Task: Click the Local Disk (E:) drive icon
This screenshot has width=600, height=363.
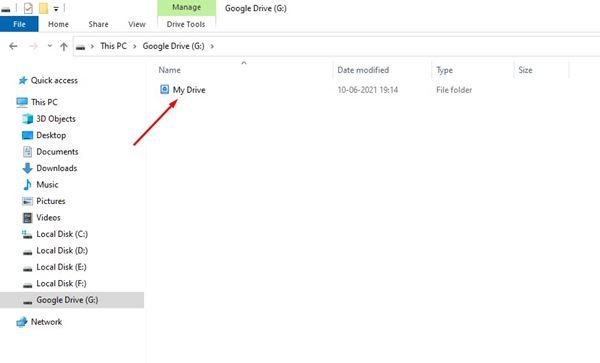Action: pos(28,268)
